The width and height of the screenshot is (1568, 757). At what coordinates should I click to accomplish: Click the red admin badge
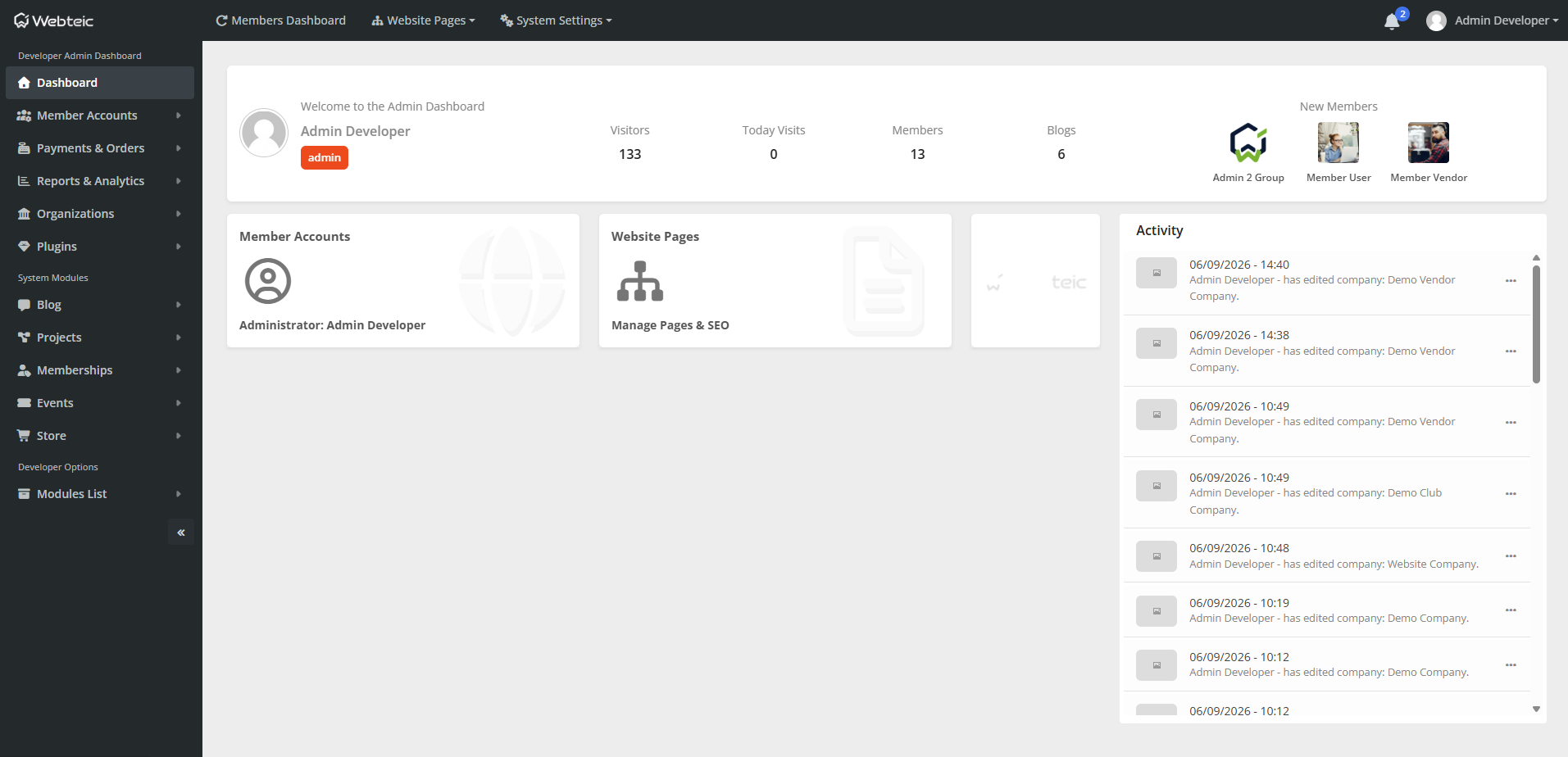[x=325, y=158]
